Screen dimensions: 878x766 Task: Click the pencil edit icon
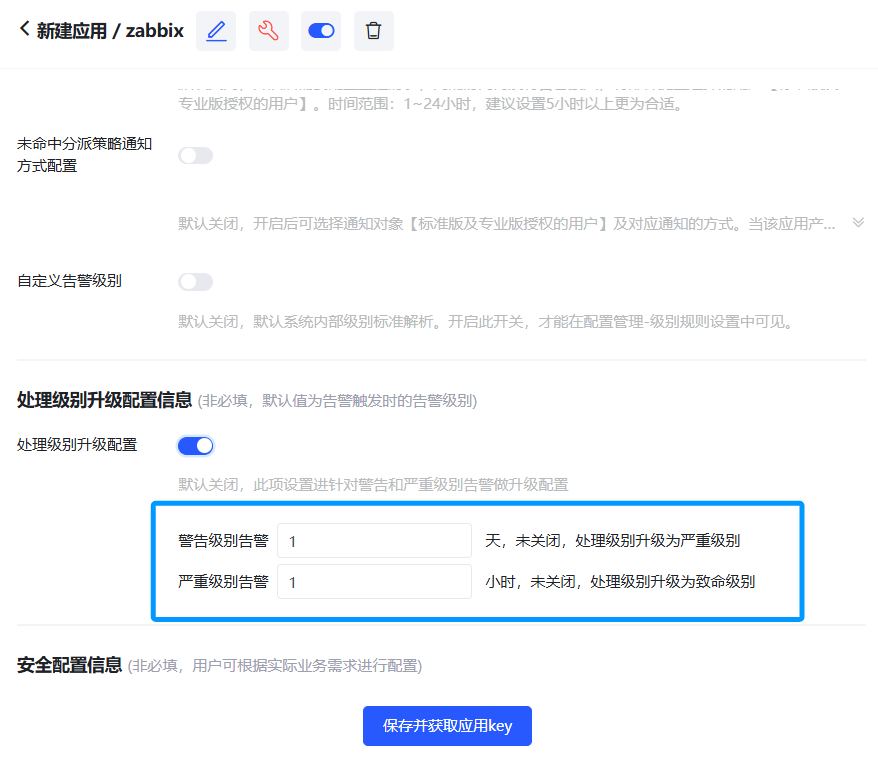click(x=216, y=31)
